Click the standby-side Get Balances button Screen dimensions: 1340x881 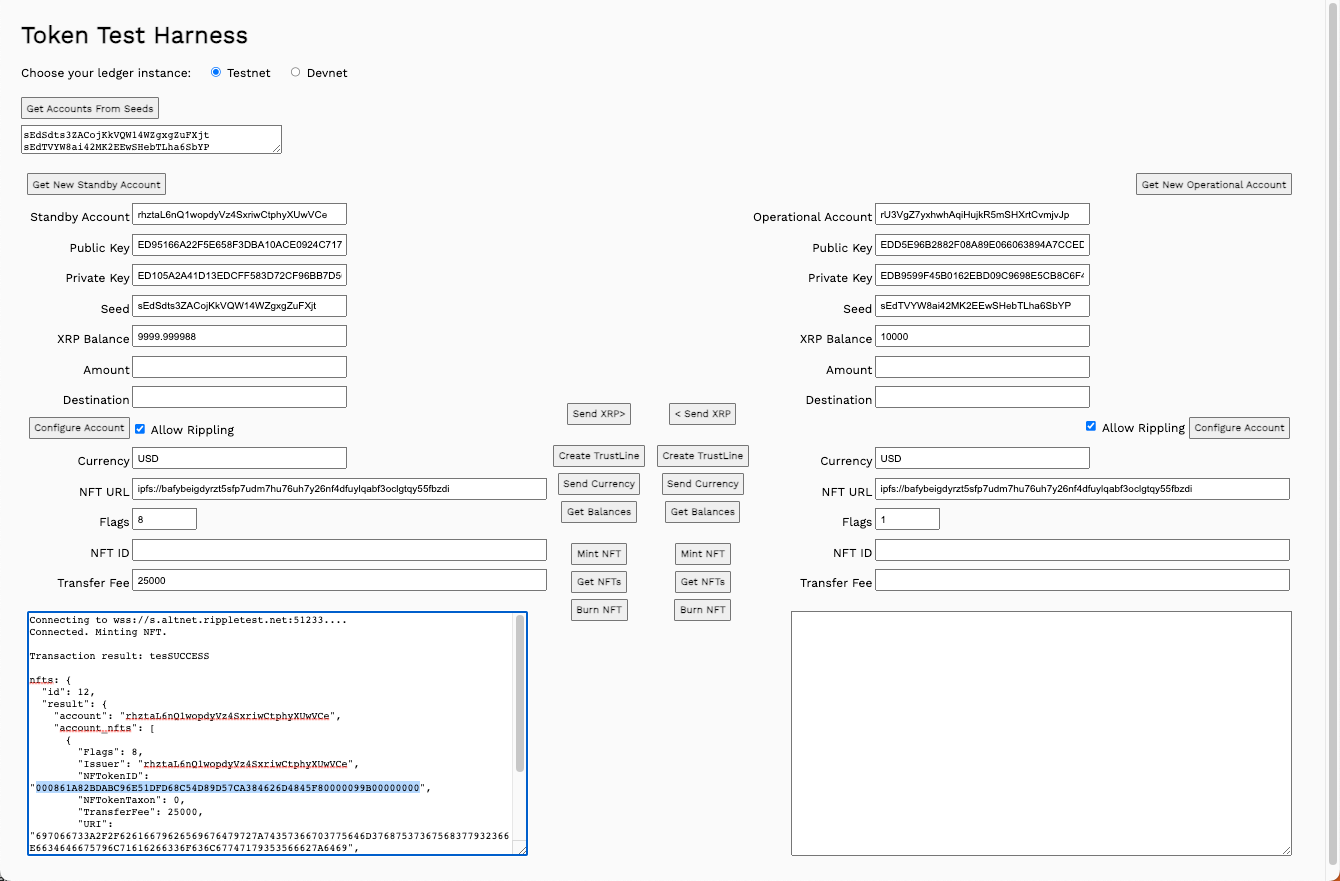tap(599, 512)
